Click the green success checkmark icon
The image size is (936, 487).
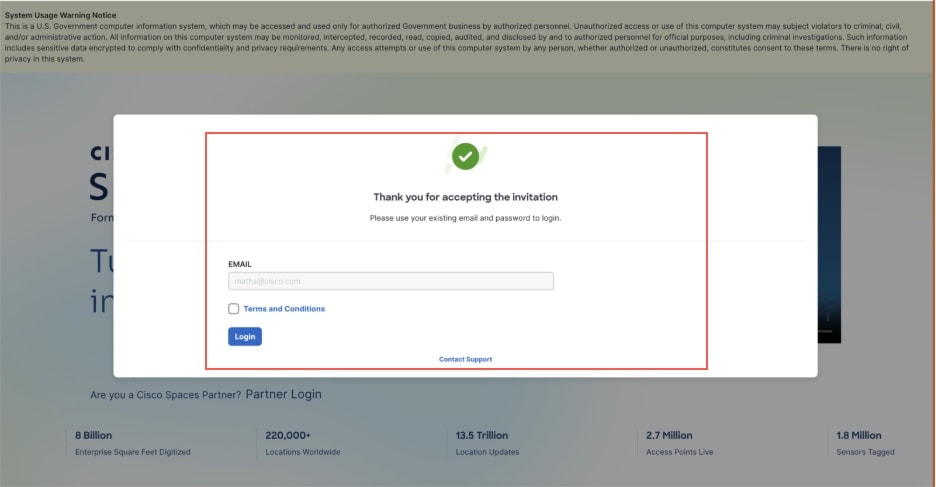[465, 156]
